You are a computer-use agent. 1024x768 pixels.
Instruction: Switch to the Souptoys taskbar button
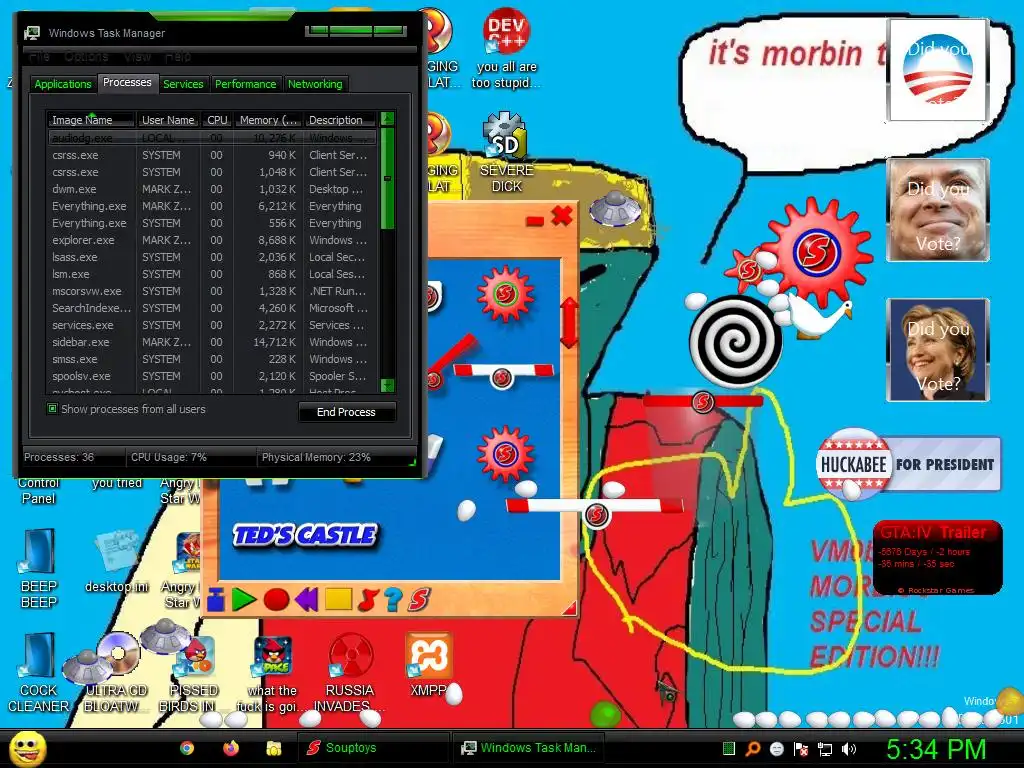pyautogui.click(x=374, y=748)
